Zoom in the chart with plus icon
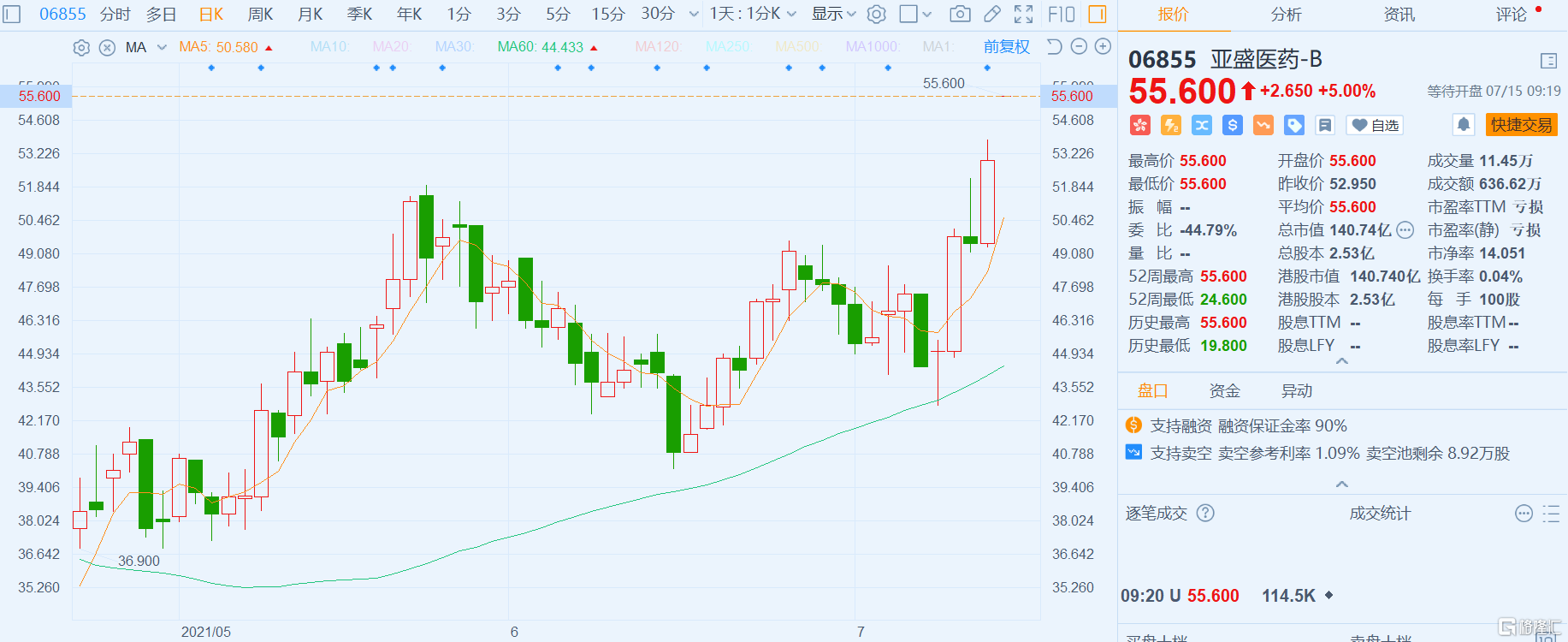1568x642 pixels. point(1104,47)
